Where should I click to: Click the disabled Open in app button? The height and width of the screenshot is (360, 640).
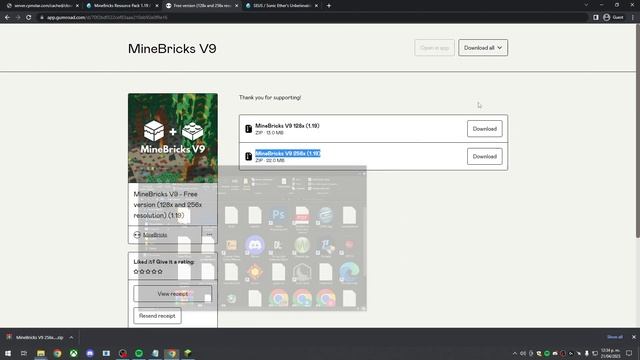point(434,48)
